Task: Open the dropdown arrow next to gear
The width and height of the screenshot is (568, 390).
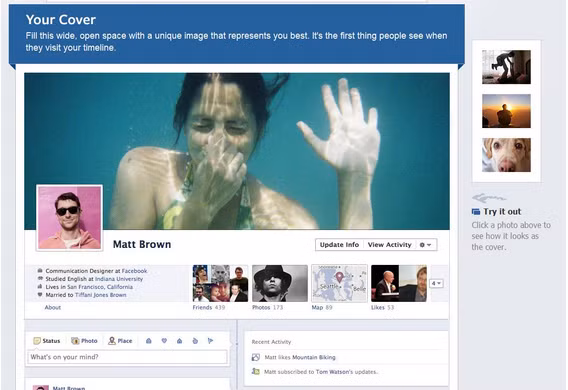Action: [x=429, y=245]
